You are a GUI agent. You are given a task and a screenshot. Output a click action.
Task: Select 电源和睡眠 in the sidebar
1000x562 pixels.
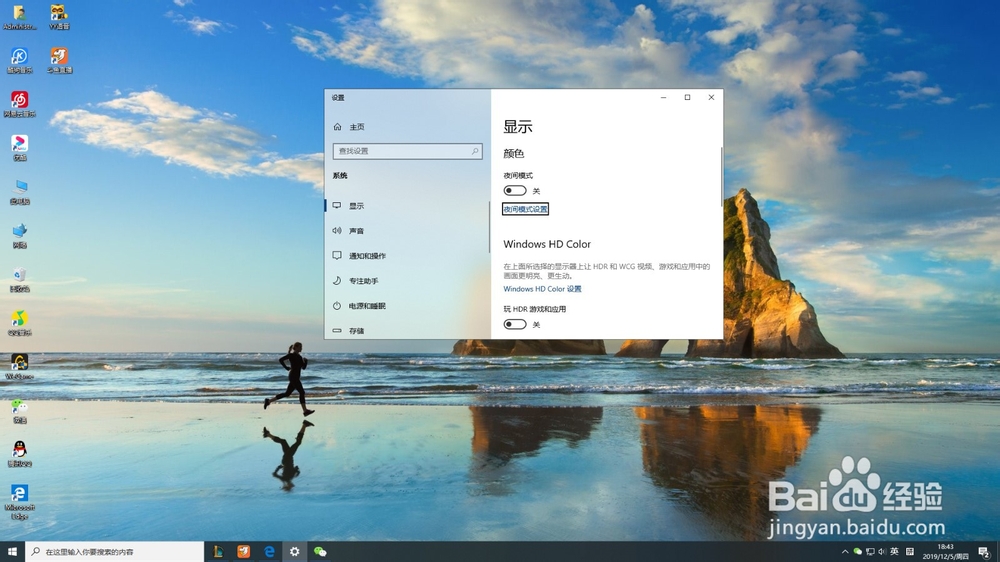[407, 306]
